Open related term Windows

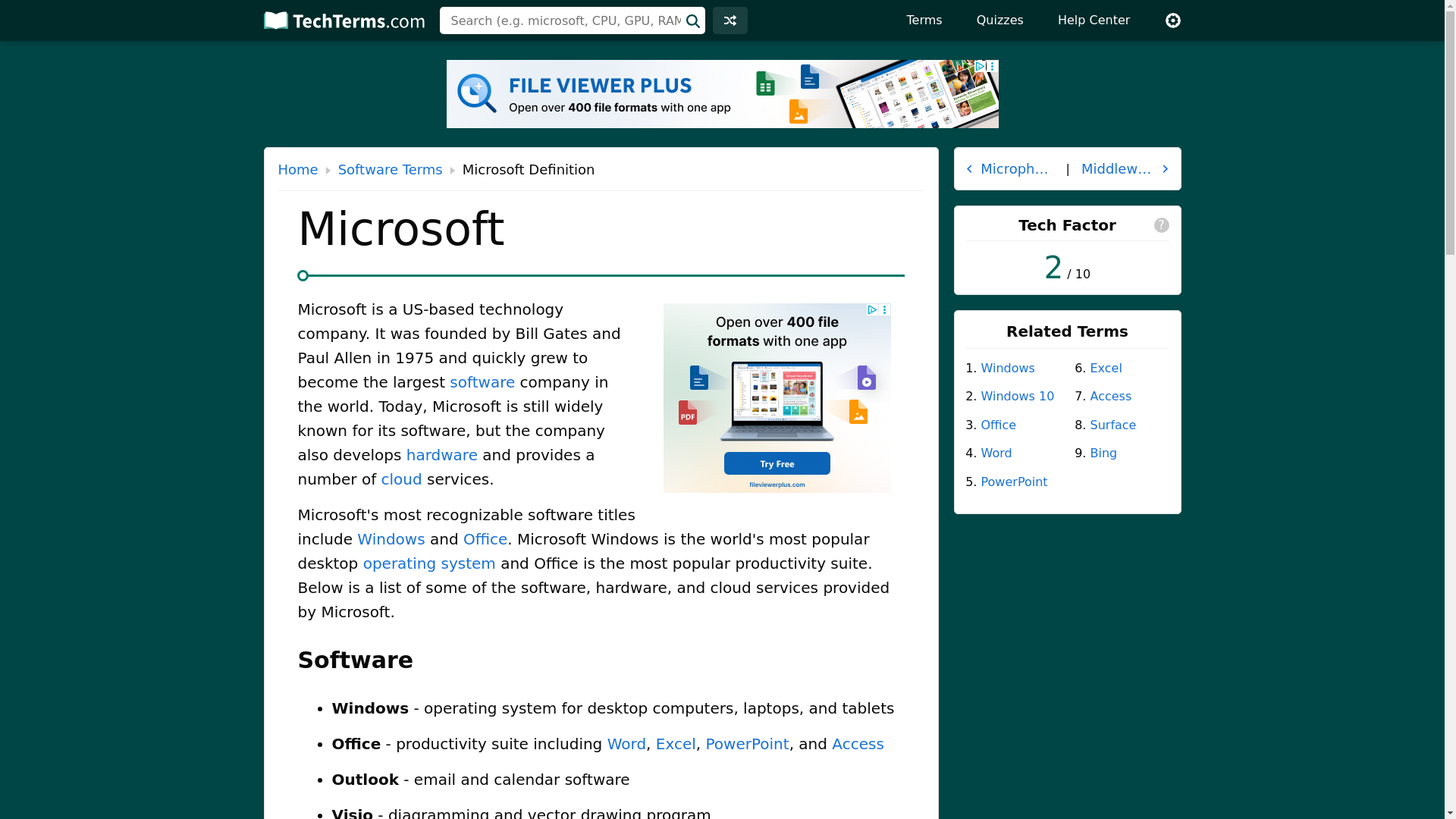point(1008,368)
